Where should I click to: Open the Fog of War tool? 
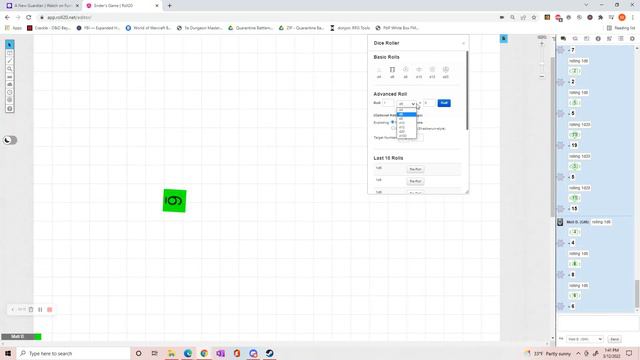click(10, 84)
